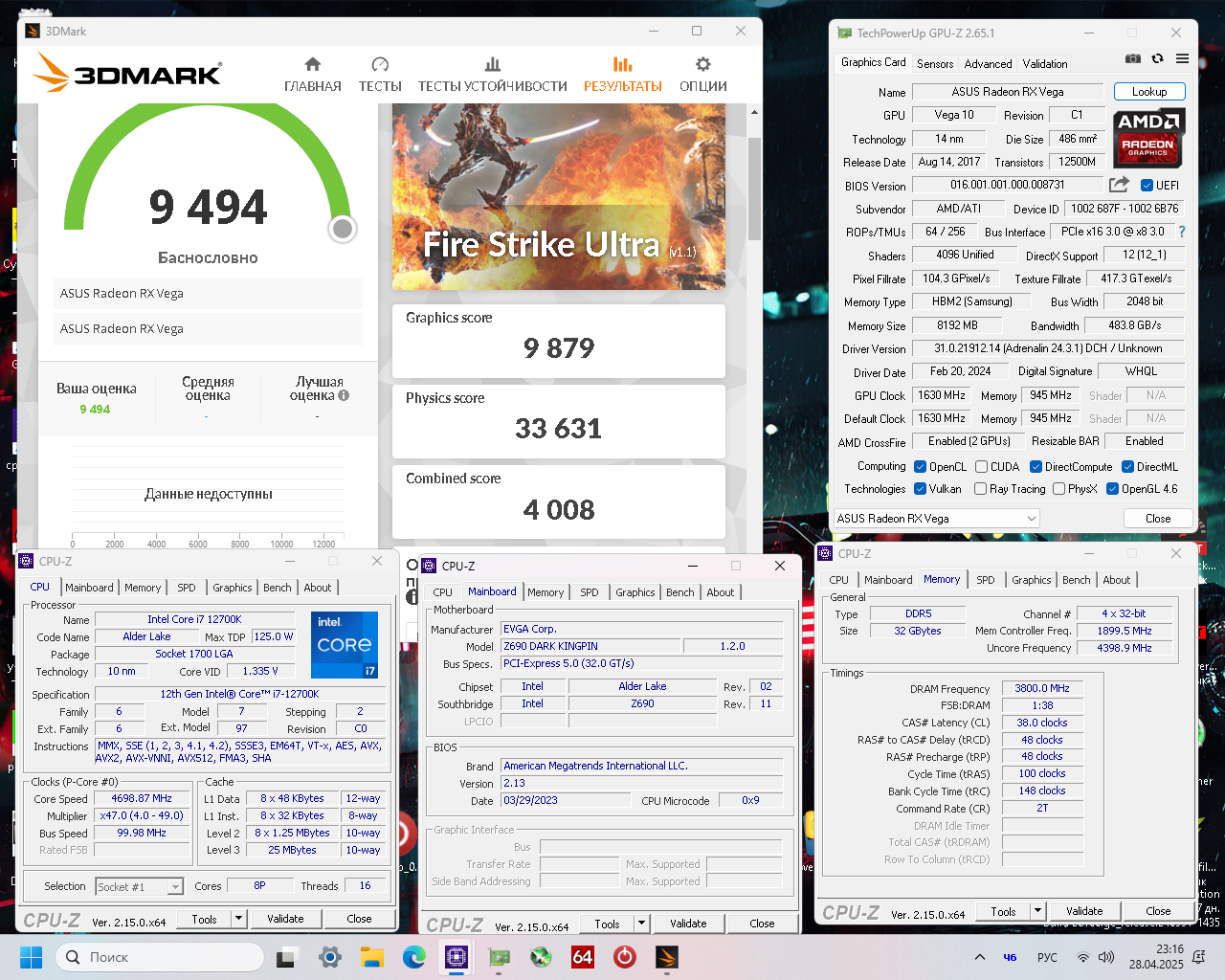Open Windows Start menu

tap(32, 957)
